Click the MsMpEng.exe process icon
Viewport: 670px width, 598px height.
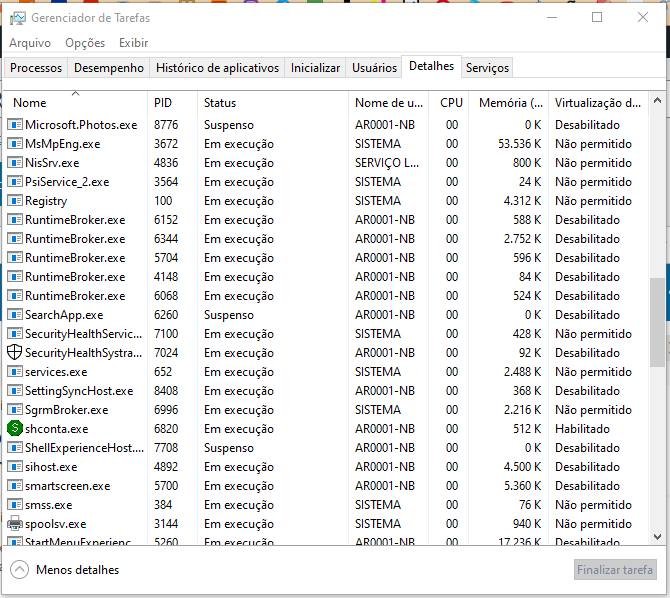pyautogui.click(x=15, y=144)
